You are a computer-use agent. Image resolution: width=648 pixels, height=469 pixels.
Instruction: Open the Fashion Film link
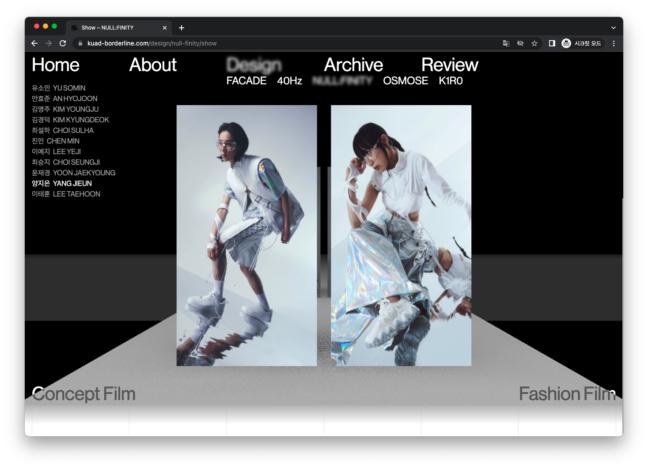tap(566, 394)
